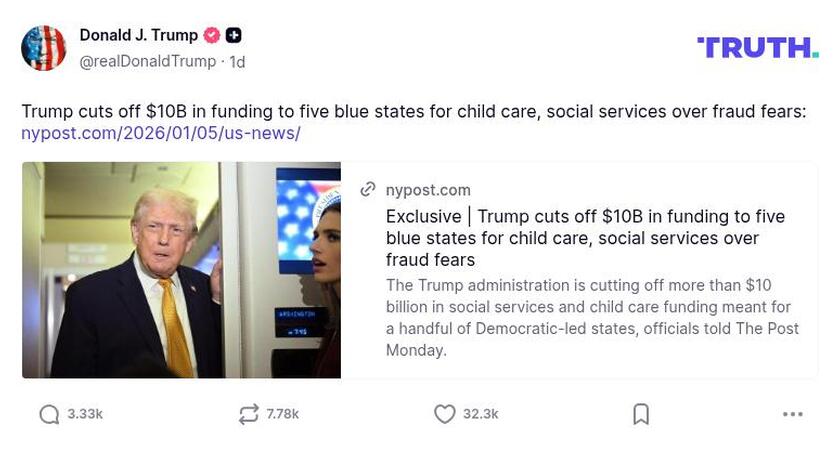Click the article summary description text
The height and width of the screenshot is (458, 840).
coord(592,318)
